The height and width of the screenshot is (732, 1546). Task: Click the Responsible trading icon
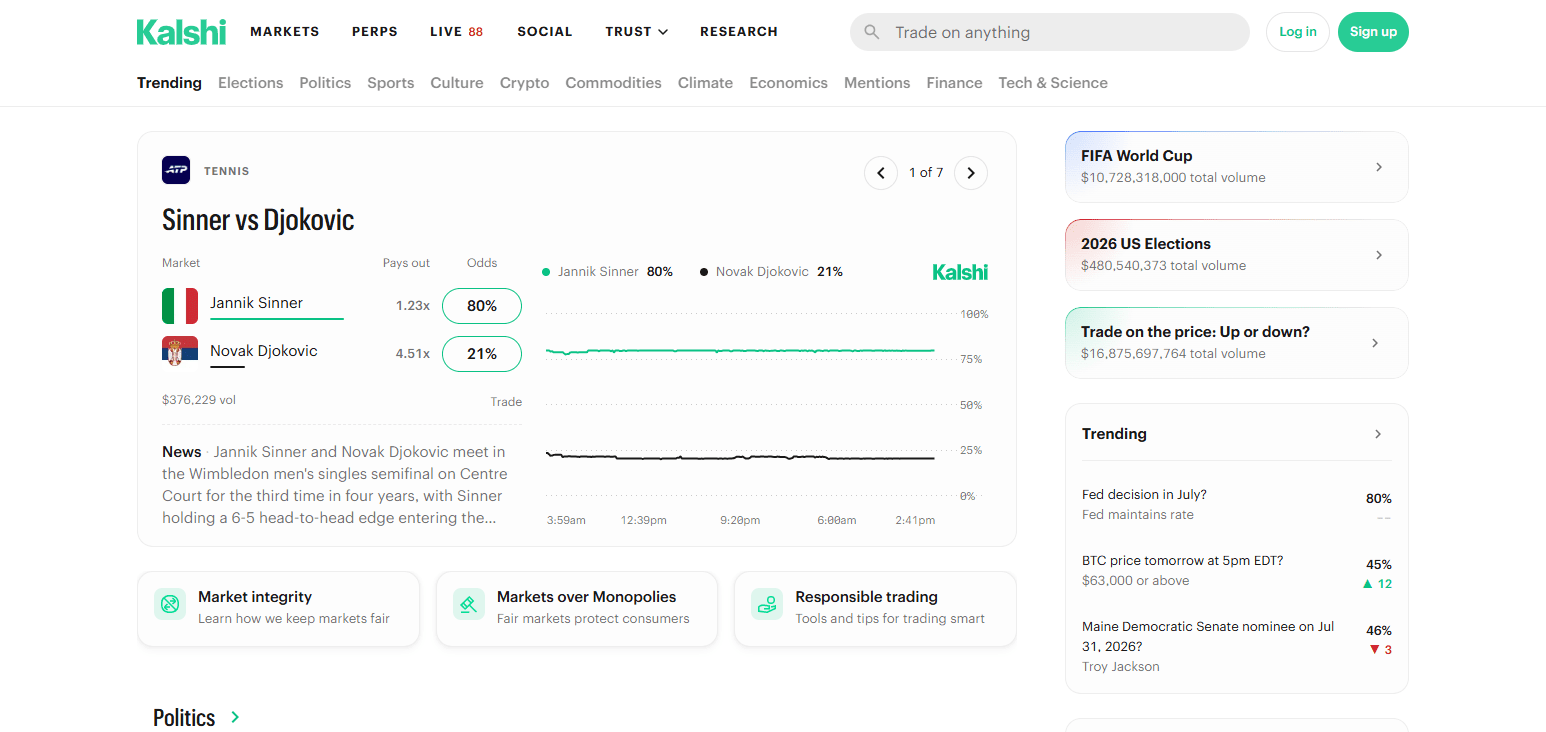coord(767,604)
